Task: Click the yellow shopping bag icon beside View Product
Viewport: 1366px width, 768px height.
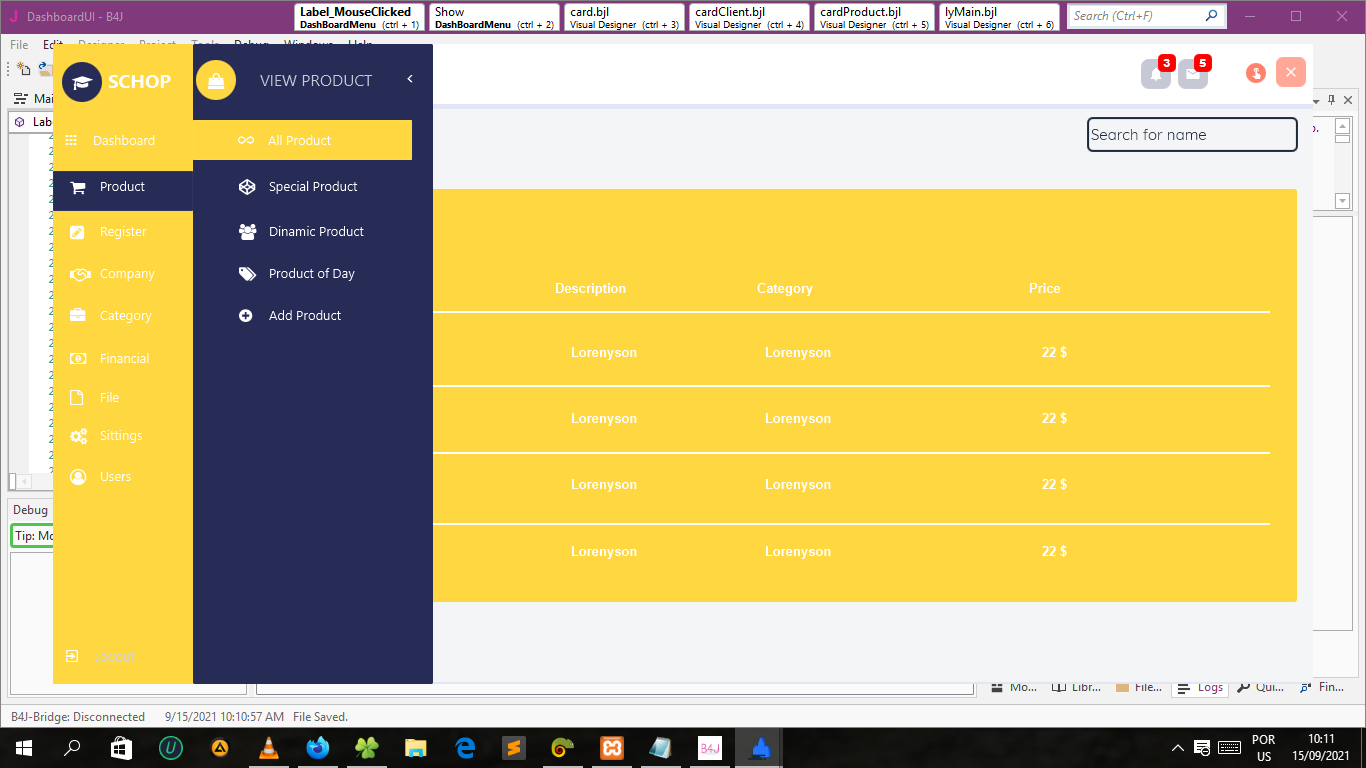Action: coord(216,81)
